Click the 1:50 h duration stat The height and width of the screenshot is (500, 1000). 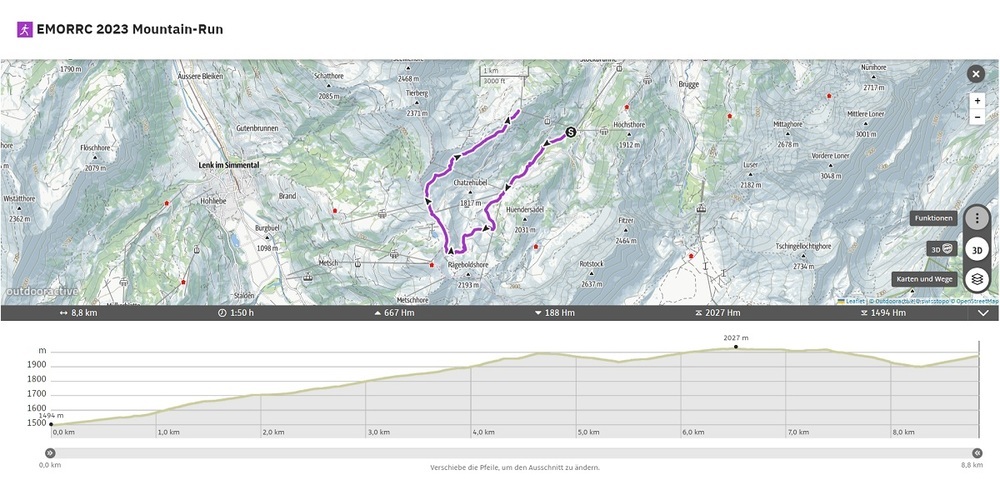tap(235, 313)
